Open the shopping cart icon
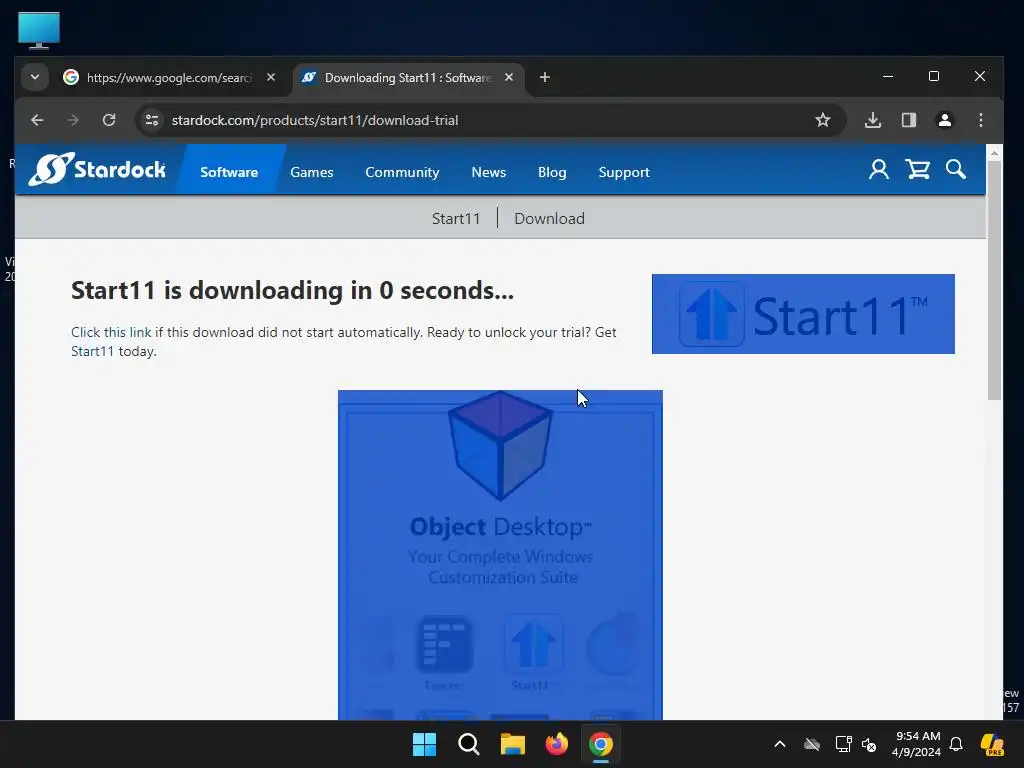This screenshot has width=1024, height=768. point(918,170)
